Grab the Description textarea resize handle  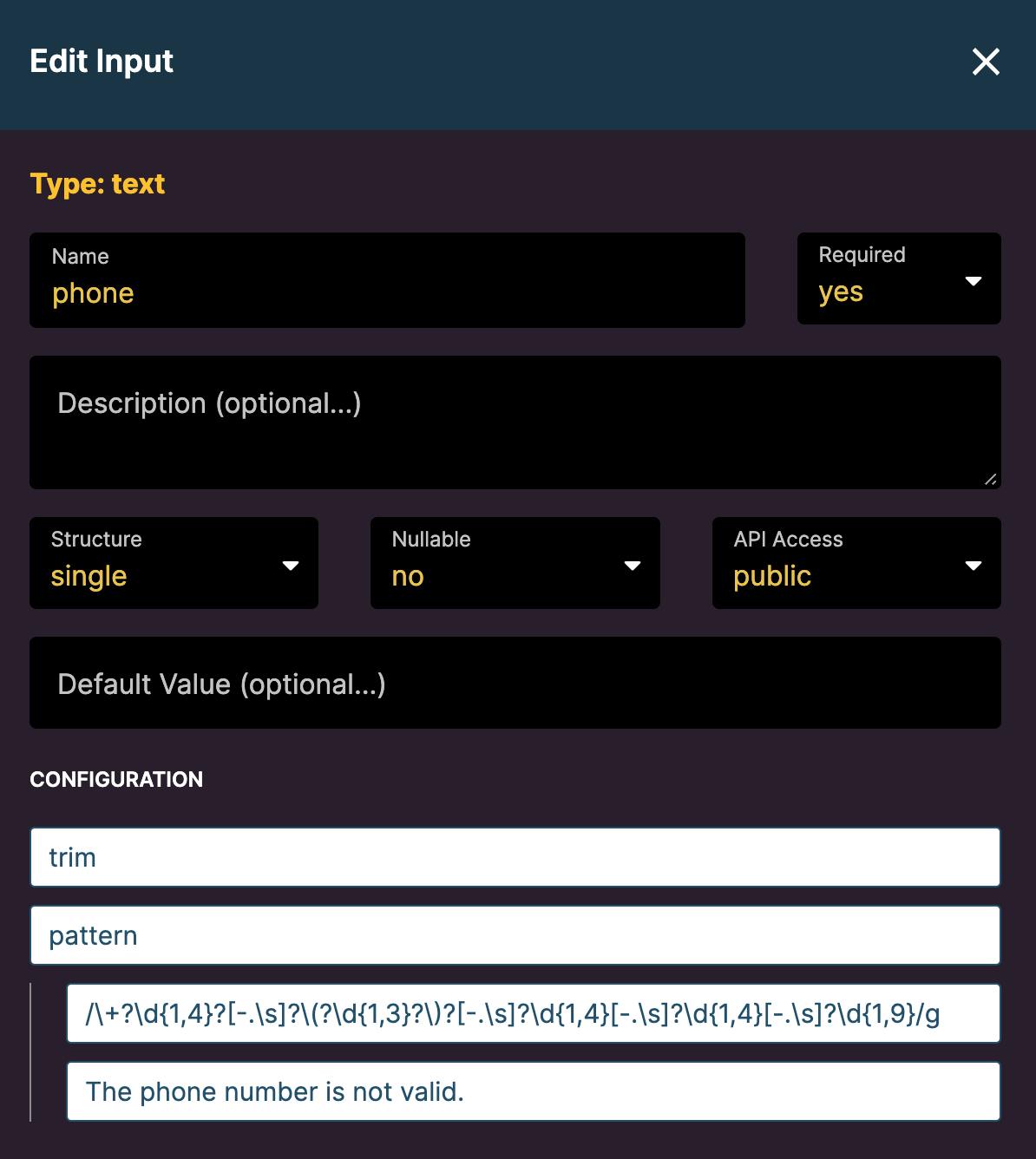tap(991, 479)
